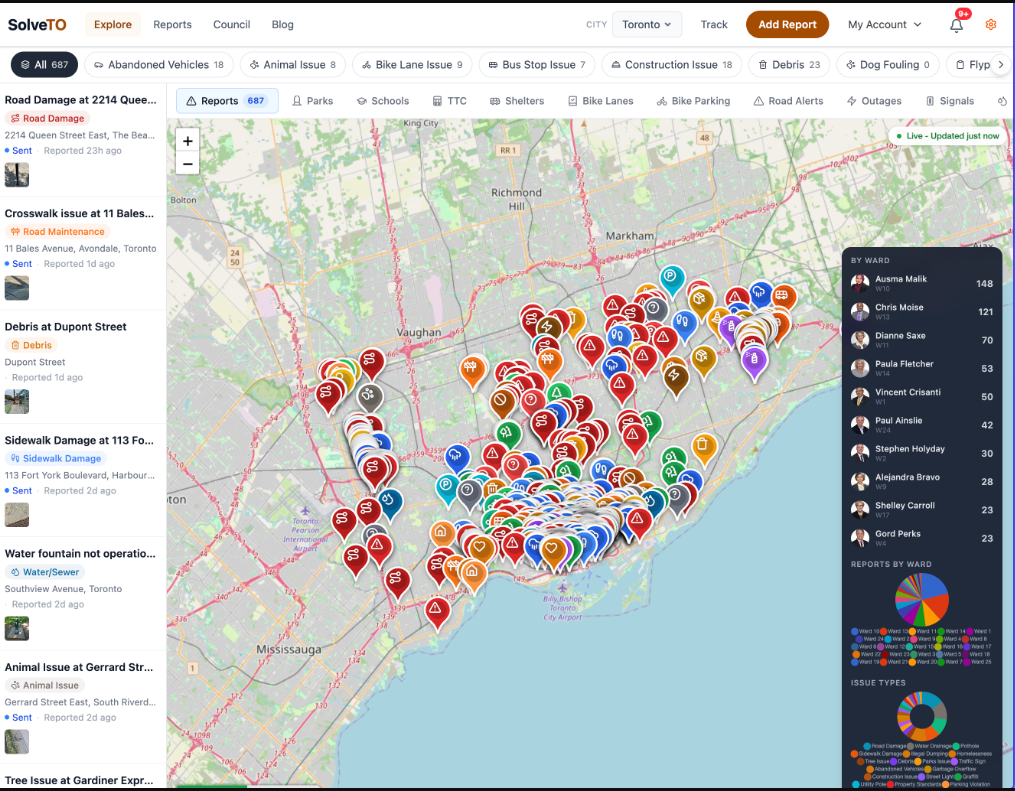Screen dimensions: 1015x791
Task: Click the SolveTO logo
Action: pos(37,25)
